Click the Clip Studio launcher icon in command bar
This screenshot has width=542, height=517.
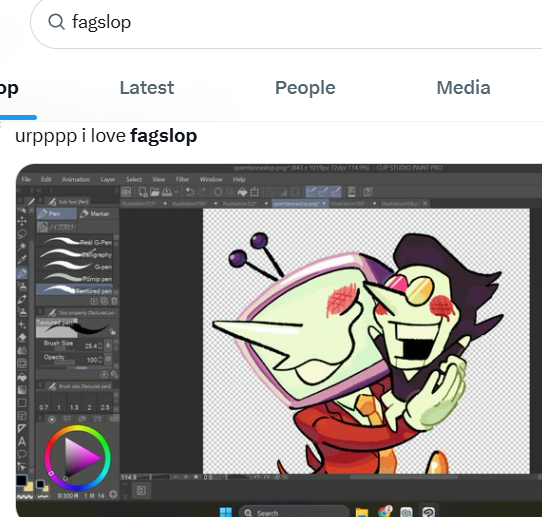click(126, 192)
